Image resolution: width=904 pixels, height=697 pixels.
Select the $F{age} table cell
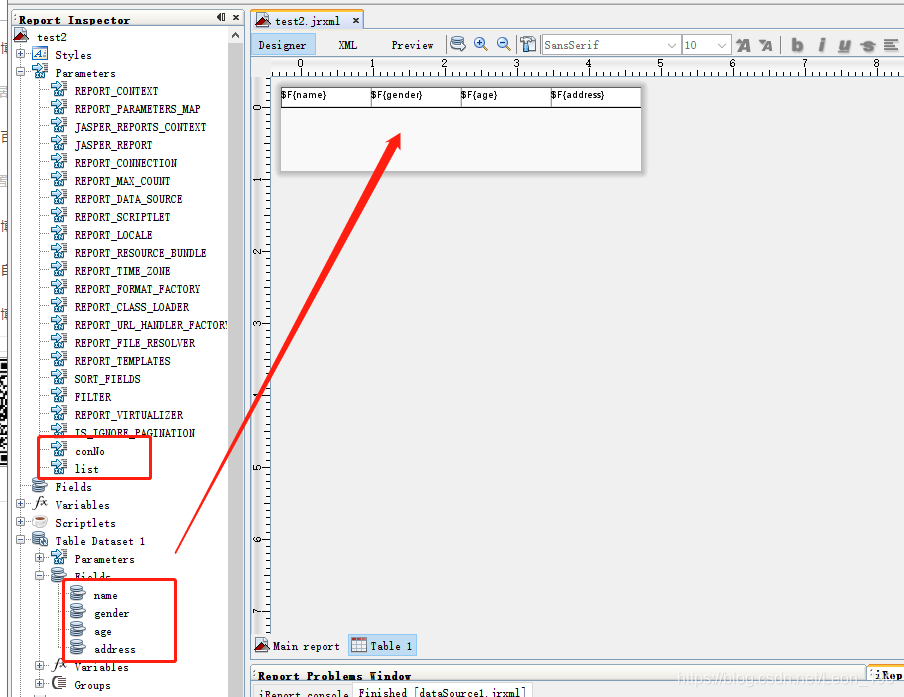coord(506,97)
